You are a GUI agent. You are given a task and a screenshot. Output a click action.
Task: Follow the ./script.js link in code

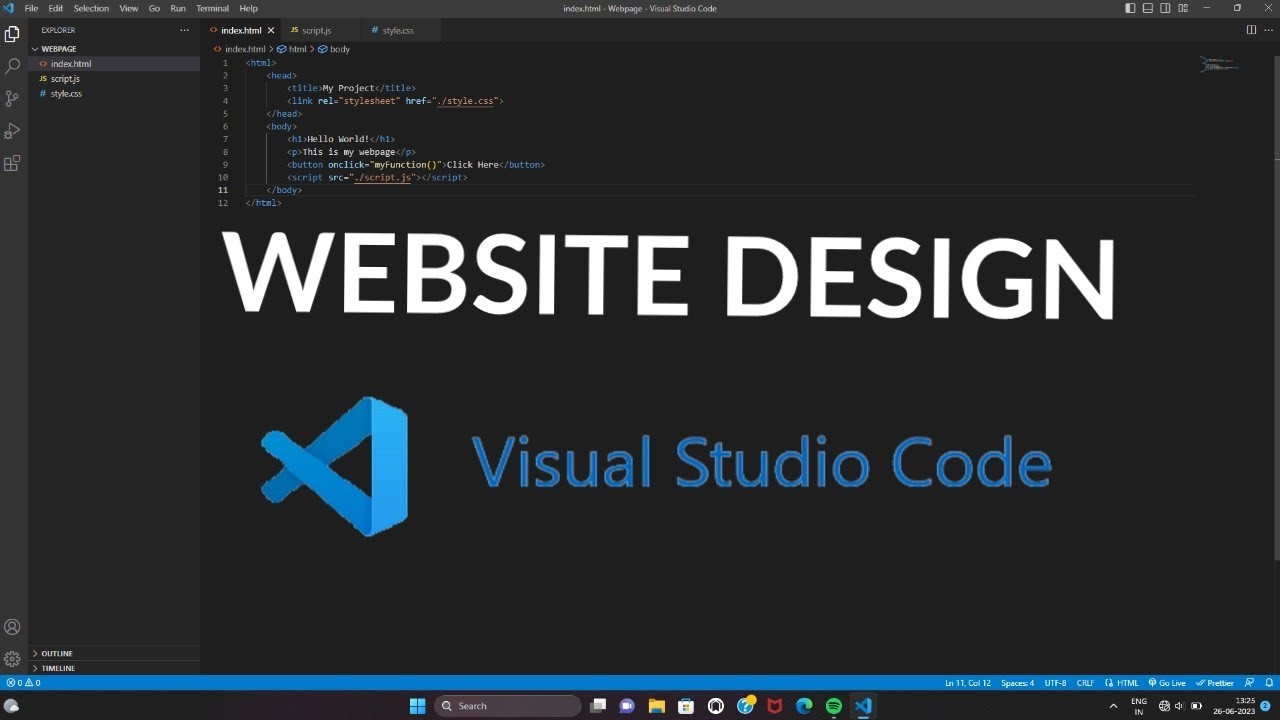coord(385,177)
